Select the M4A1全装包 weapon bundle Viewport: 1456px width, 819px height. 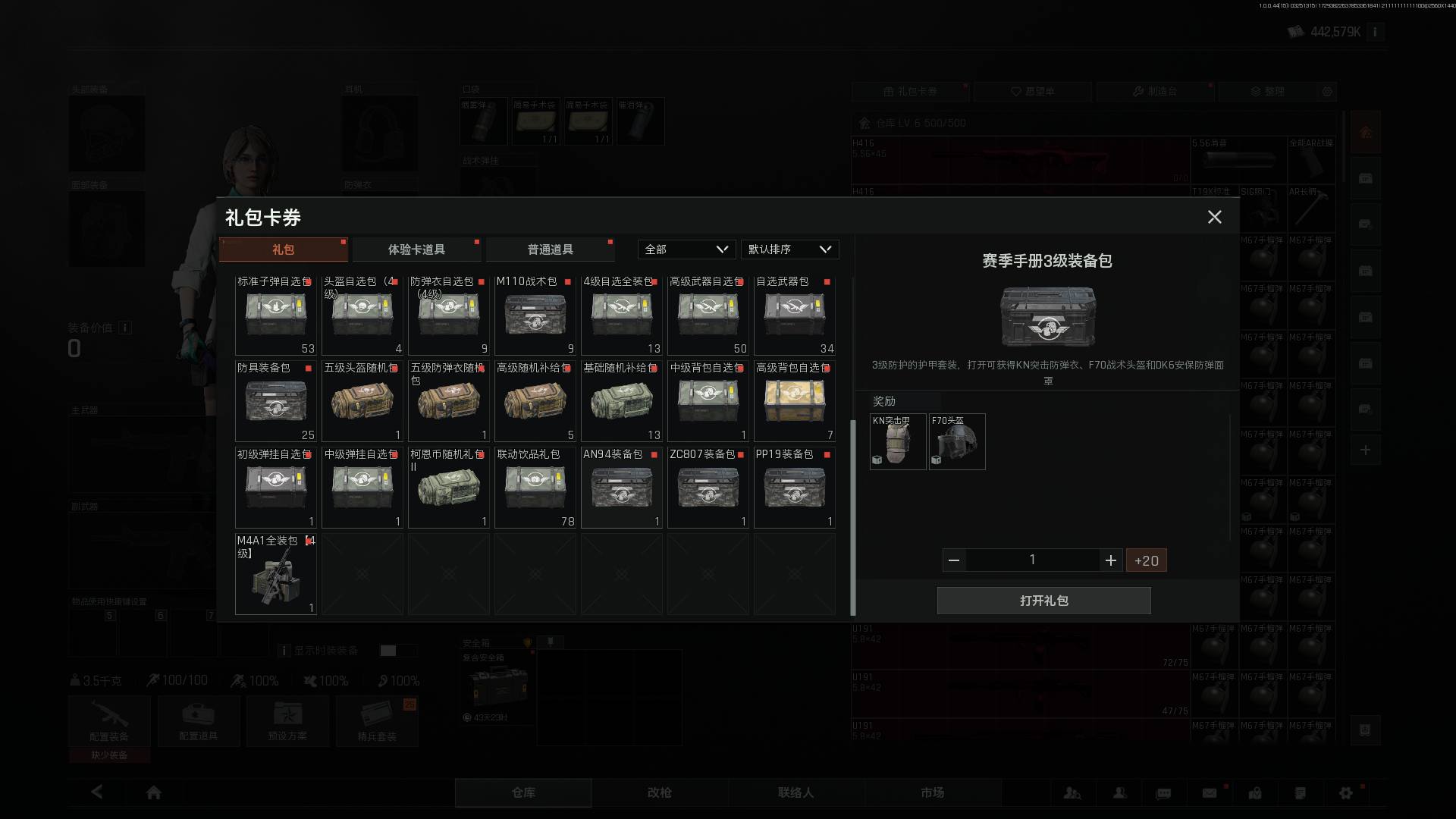pyautogui.click(x=275, y=574)
